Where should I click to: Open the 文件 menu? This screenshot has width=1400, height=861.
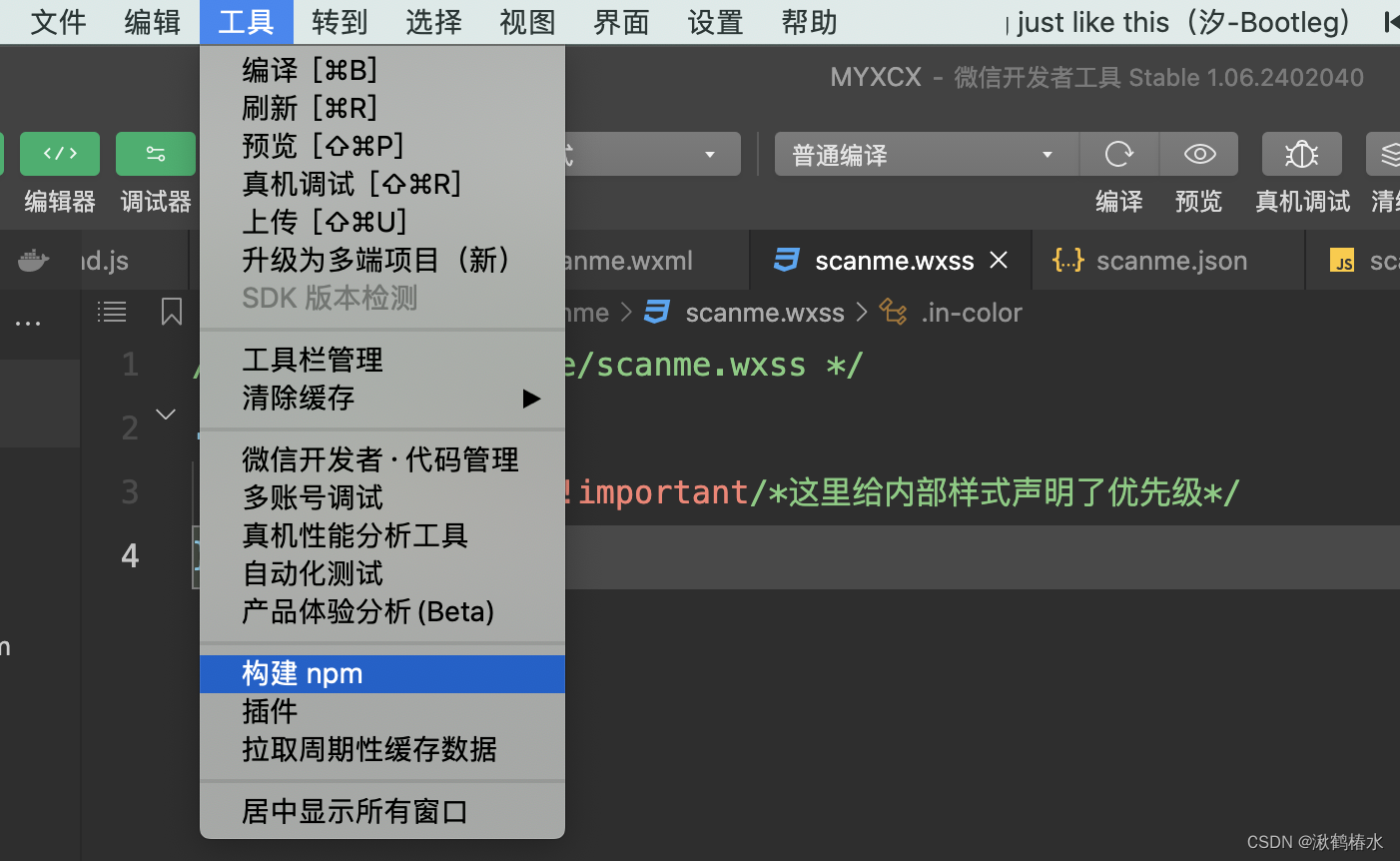(x=58, y=22)
